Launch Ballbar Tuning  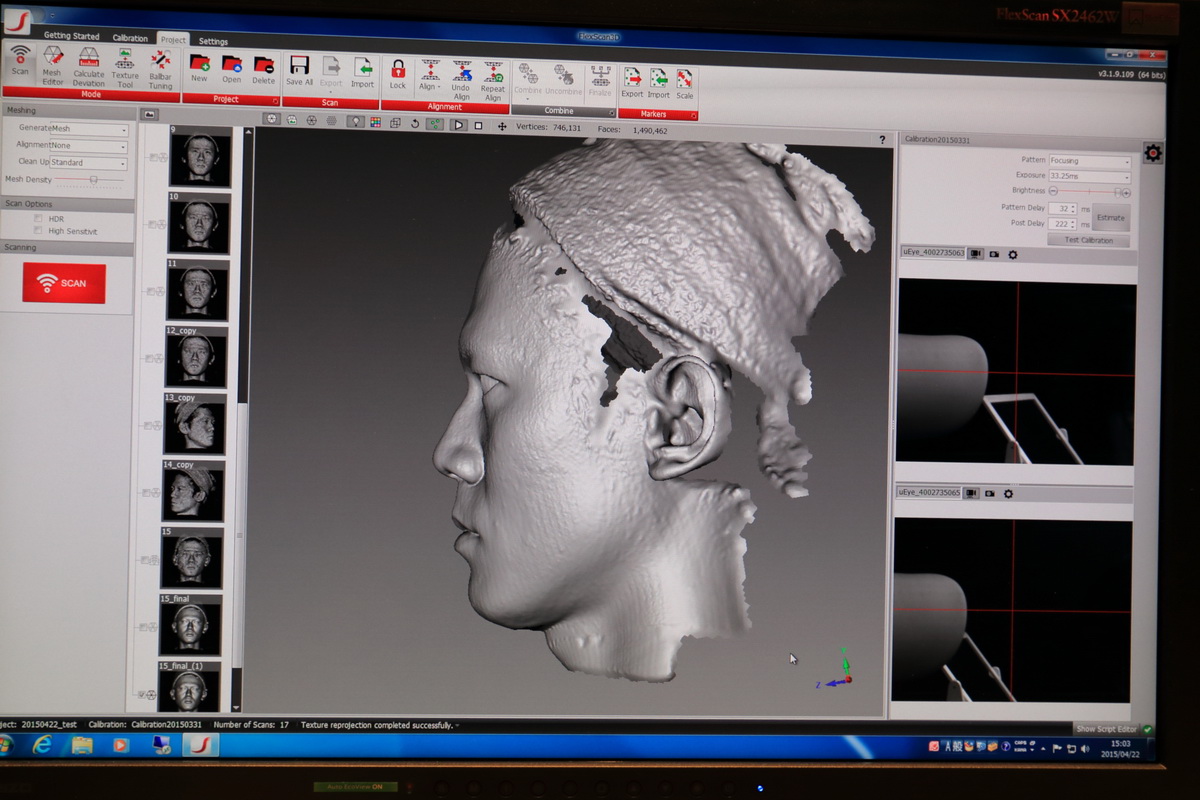pos(160,64)
